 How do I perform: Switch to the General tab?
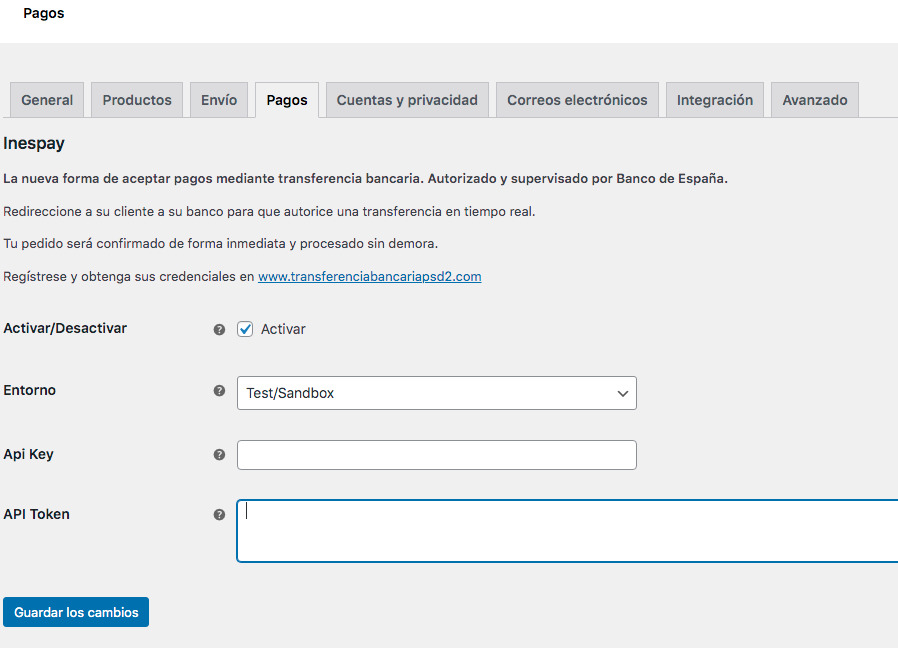tap(47, 100)
